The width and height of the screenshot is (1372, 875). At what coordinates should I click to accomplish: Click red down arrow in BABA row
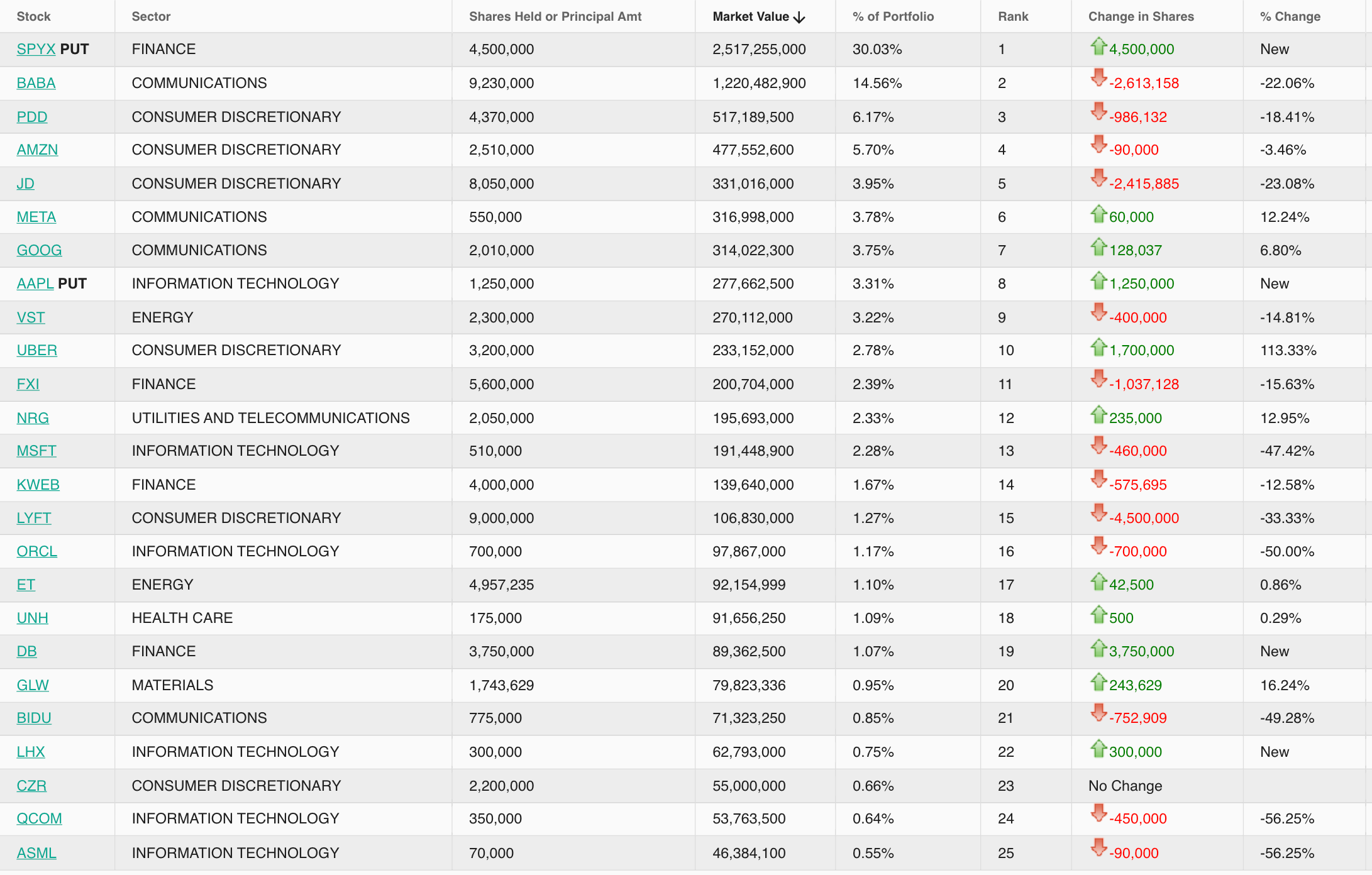1098,78
